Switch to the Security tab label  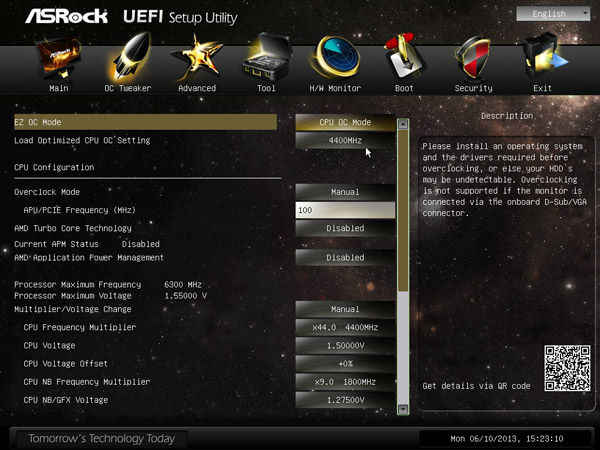473,88
